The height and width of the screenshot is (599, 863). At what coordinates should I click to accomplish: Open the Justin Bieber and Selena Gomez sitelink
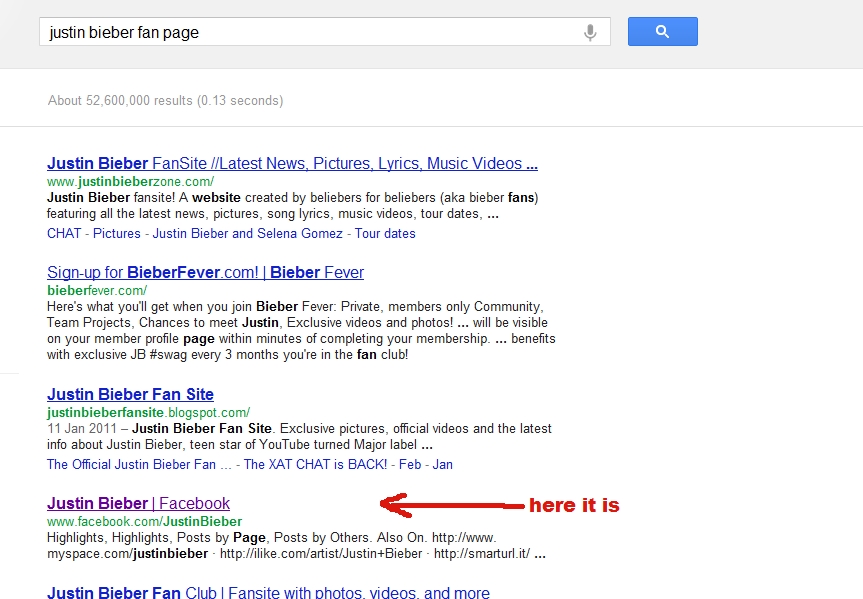248,233
